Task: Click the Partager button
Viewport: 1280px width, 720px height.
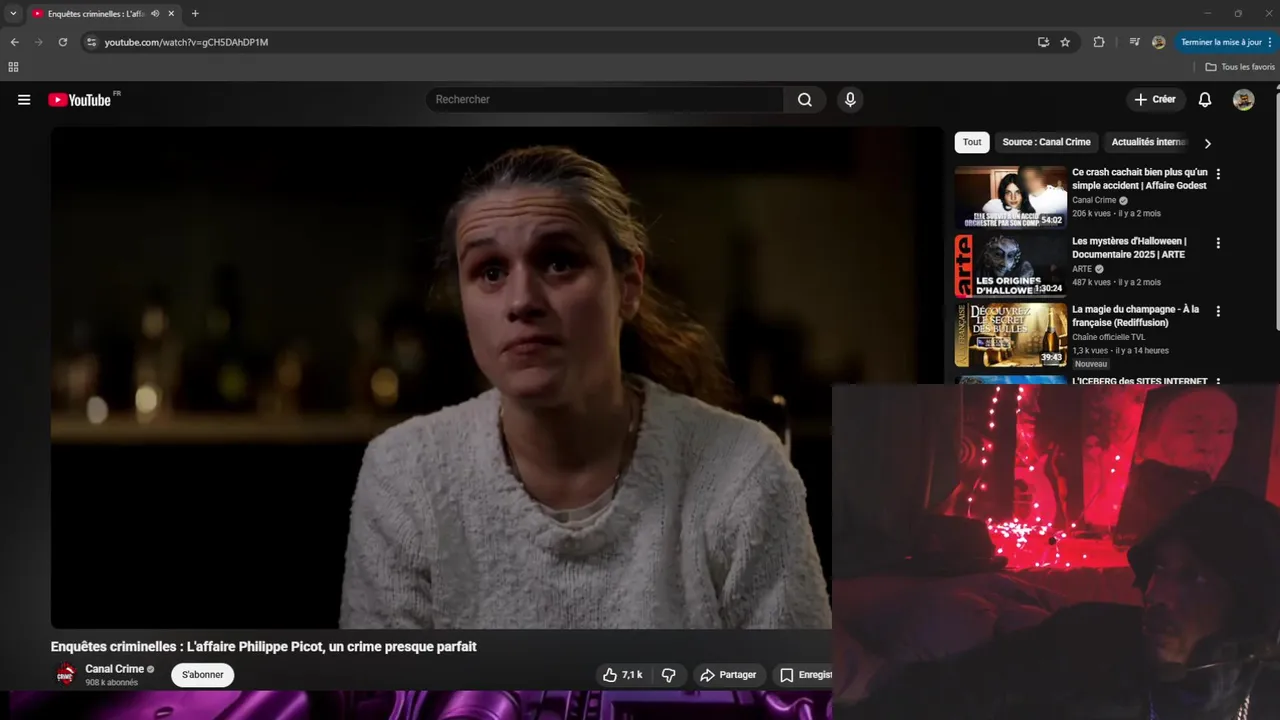Action: [728, 675]
